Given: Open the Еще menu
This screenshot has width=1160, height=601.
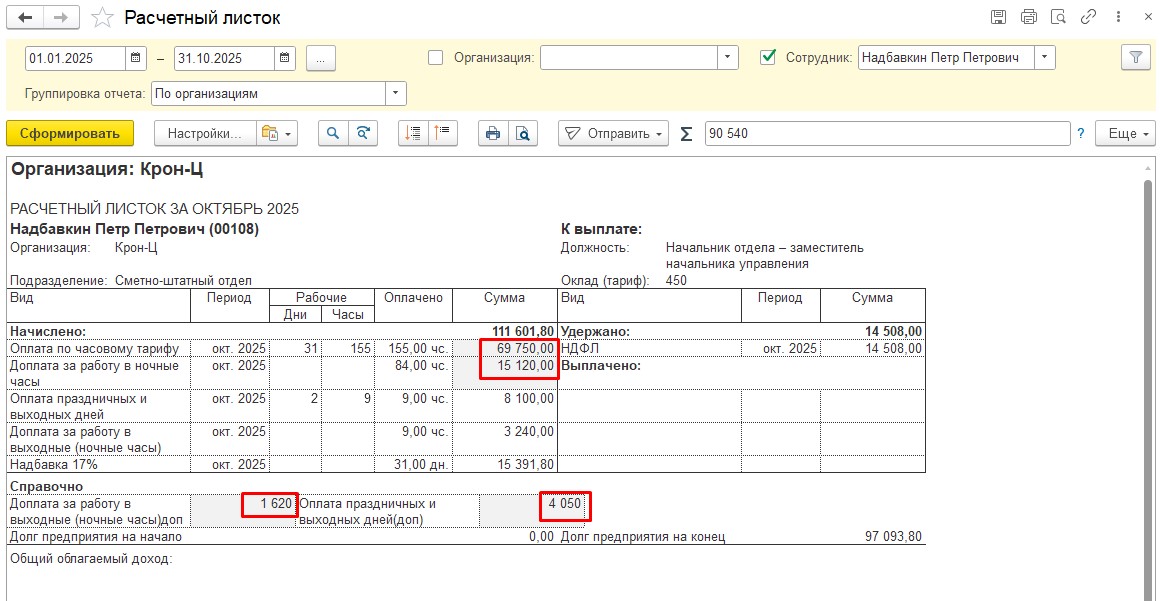Looking at the screenshot, I should coord(1125,133).
